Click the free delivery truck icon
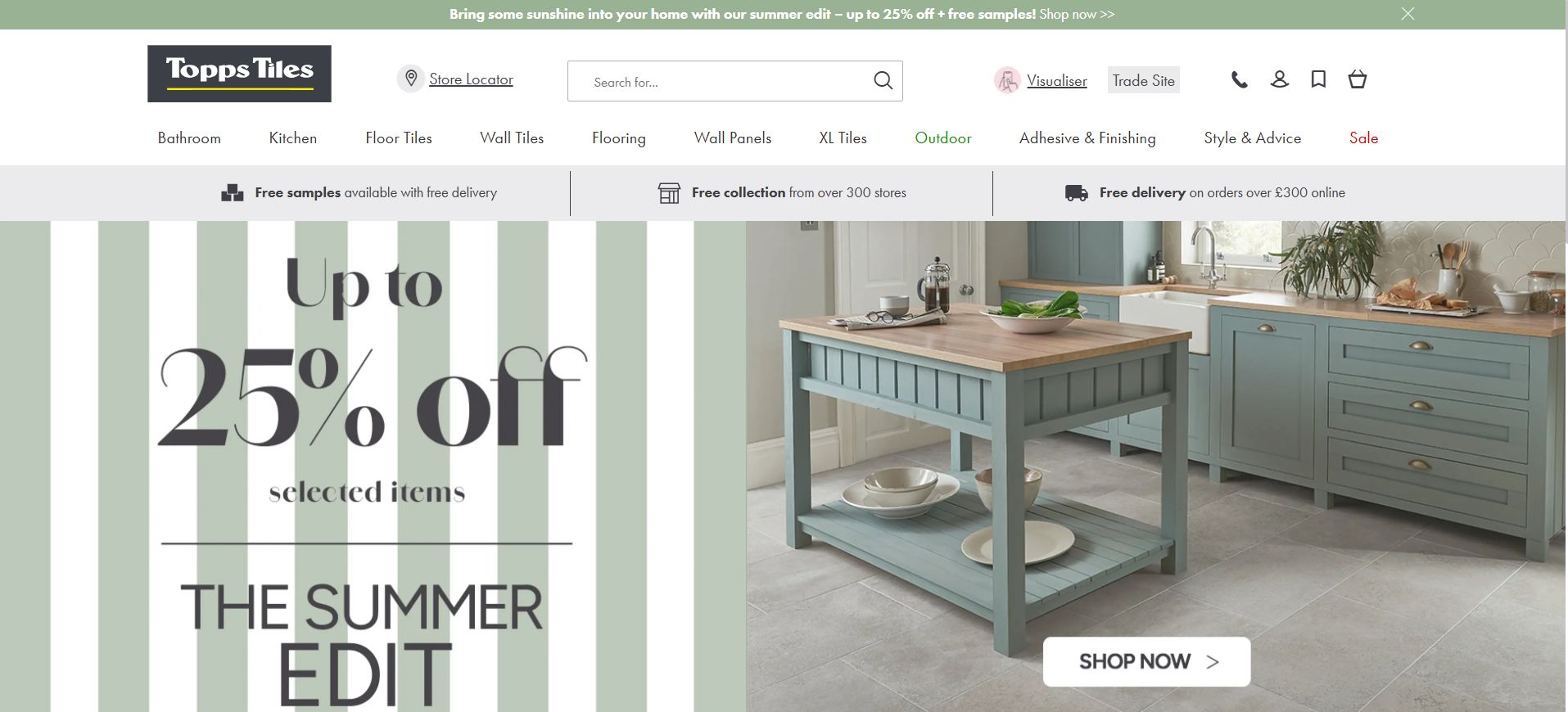Screen dimensions: 1568x712 (x=1076, y=193)
